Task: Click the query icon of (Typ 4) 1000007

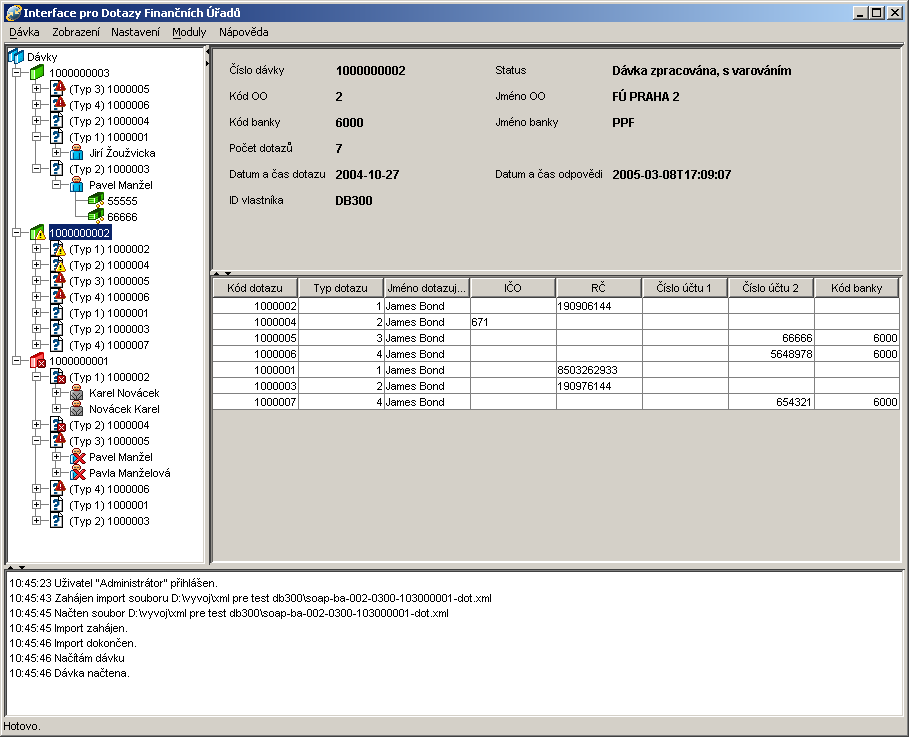Action: [56, 344]
